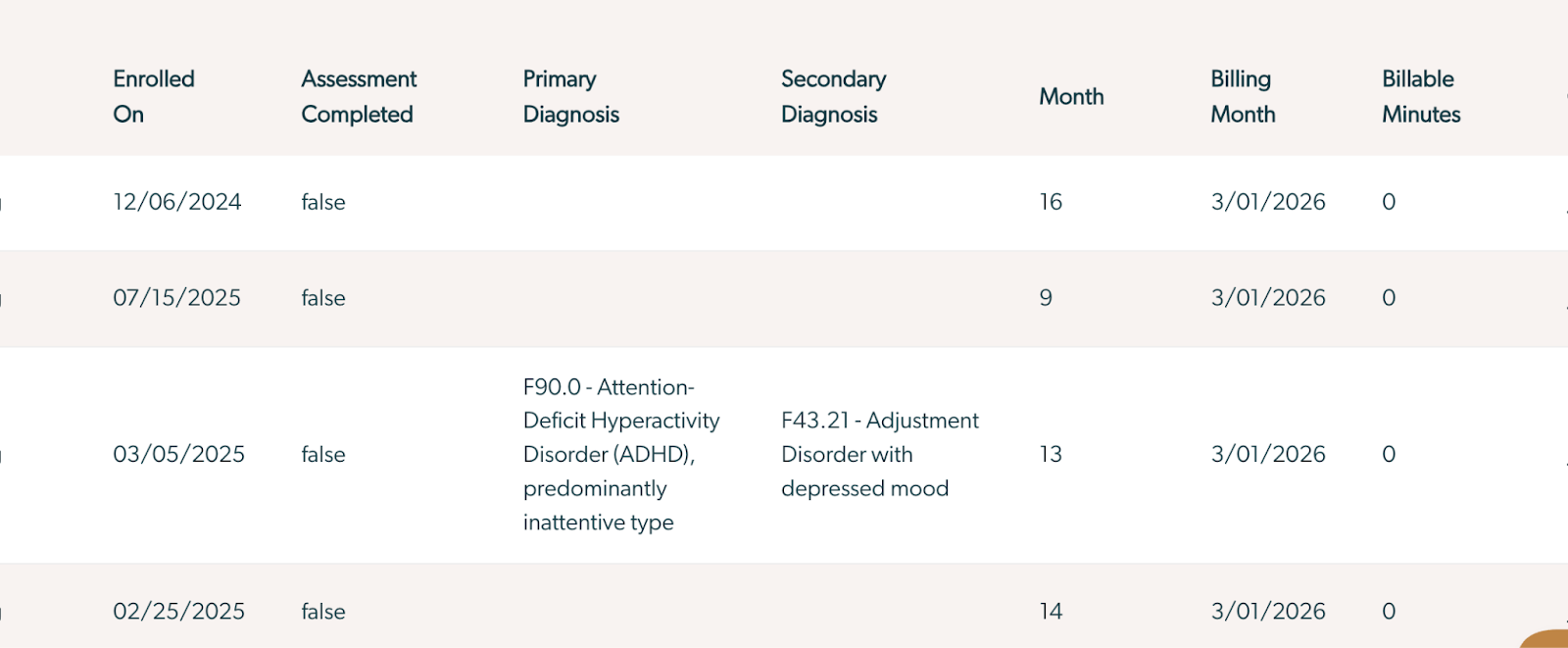
Task: Click the F90.0 ADHD primary diagnosis text
Action: coord(621,455)
